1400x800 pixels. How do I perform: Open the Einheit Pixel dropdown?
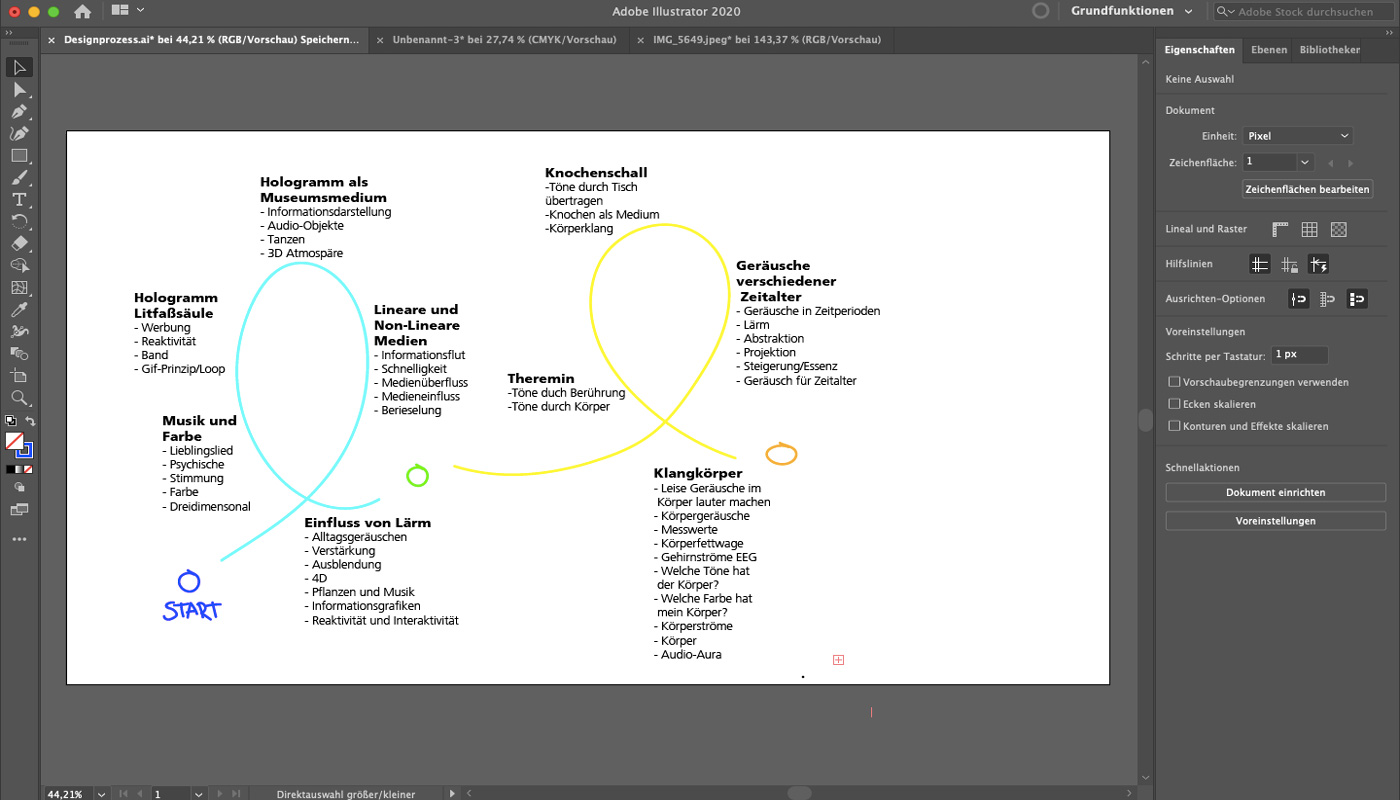click(x=1298, y=136)
